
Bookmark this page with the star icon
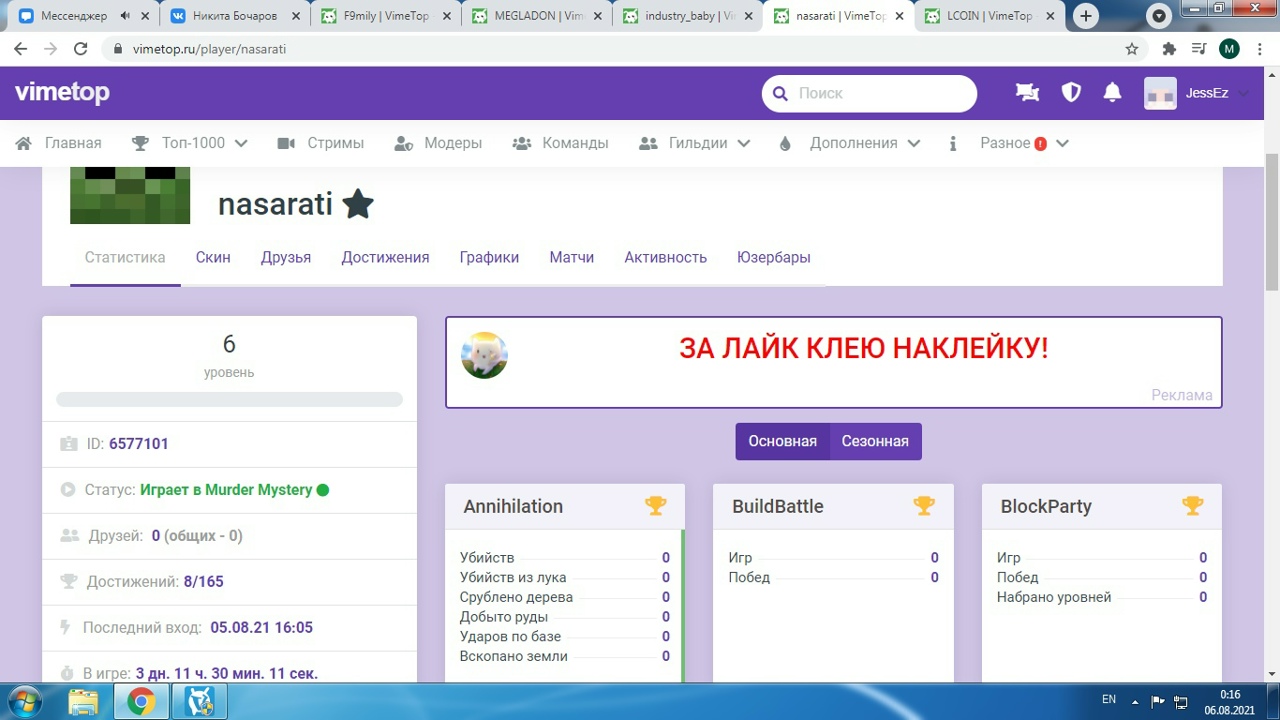[1132, 49]
